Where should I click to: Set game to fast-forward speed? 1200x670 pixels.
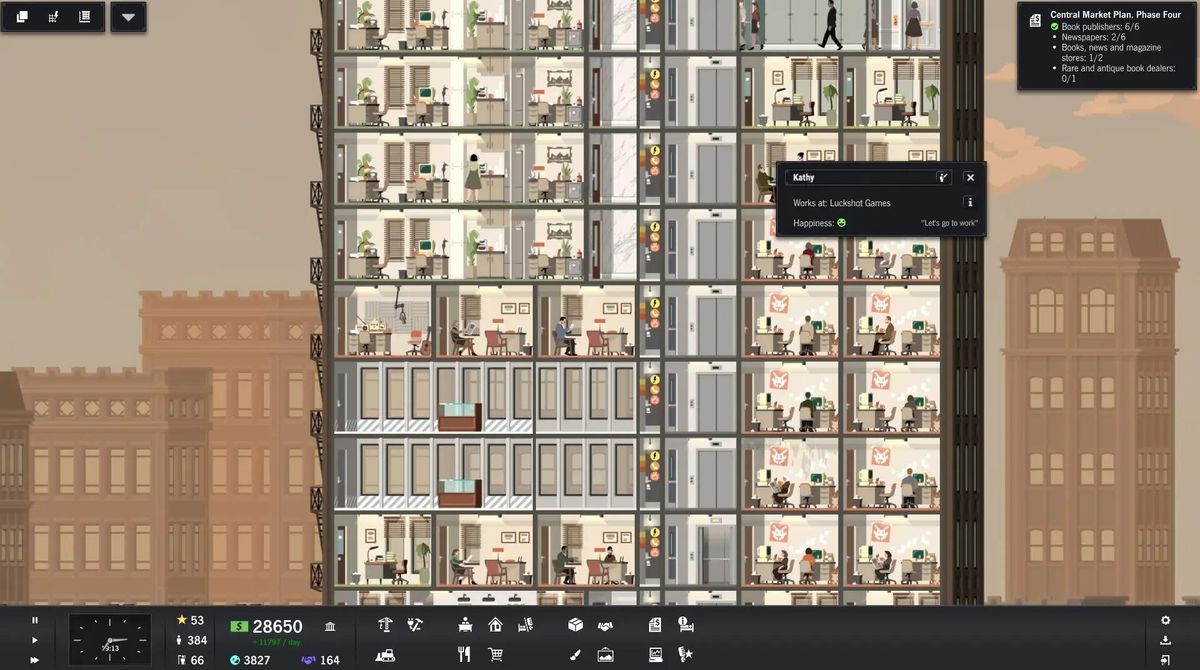34,660
